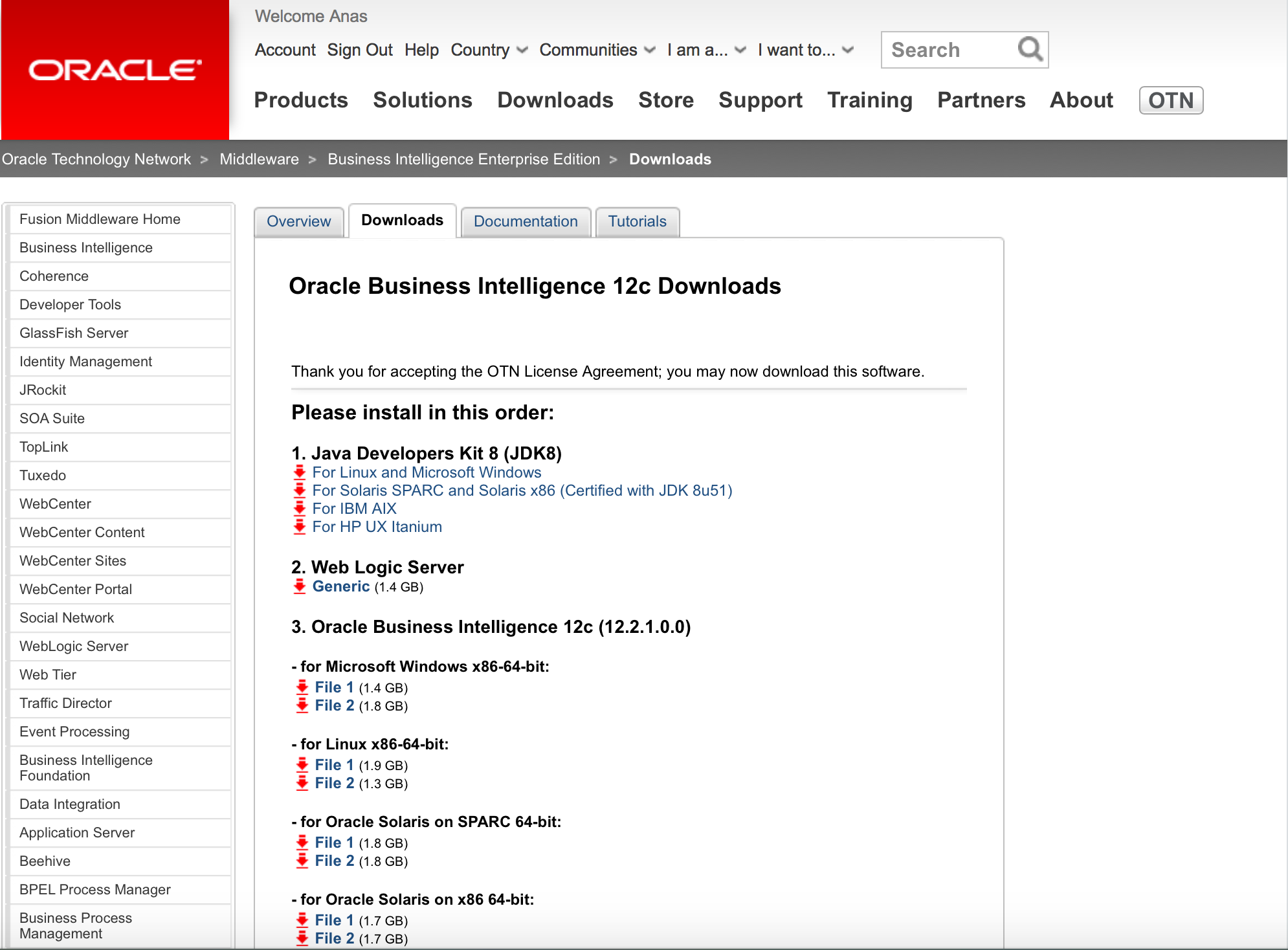Image resolution: width=1288 pixels, height=950 pixels.
Task: Open Business Intelligence Enterprise Edition breadcrumb
Action: [464, 159]
